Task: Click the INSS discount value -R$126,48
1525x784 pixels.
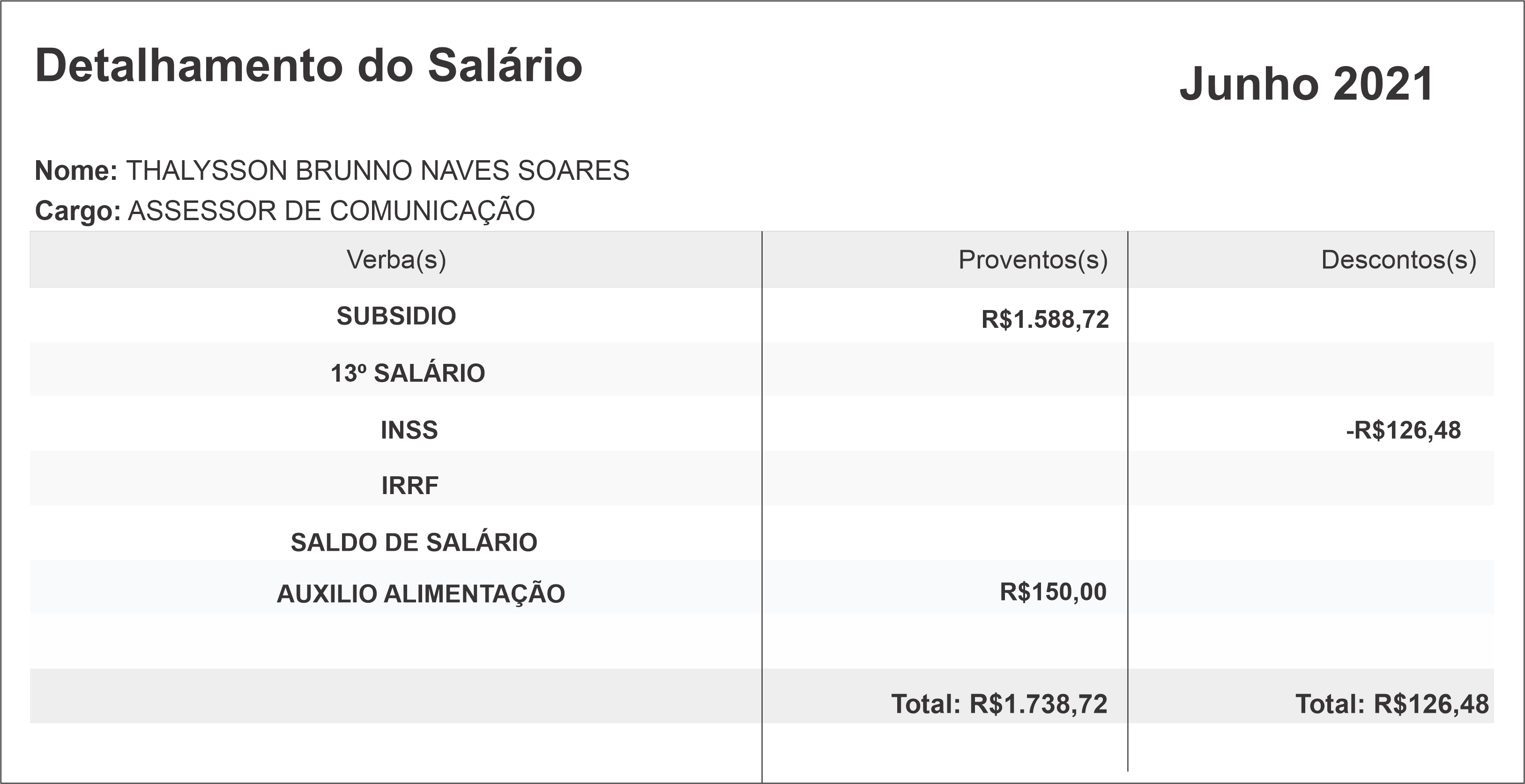Action: (x=1403, y=430)
